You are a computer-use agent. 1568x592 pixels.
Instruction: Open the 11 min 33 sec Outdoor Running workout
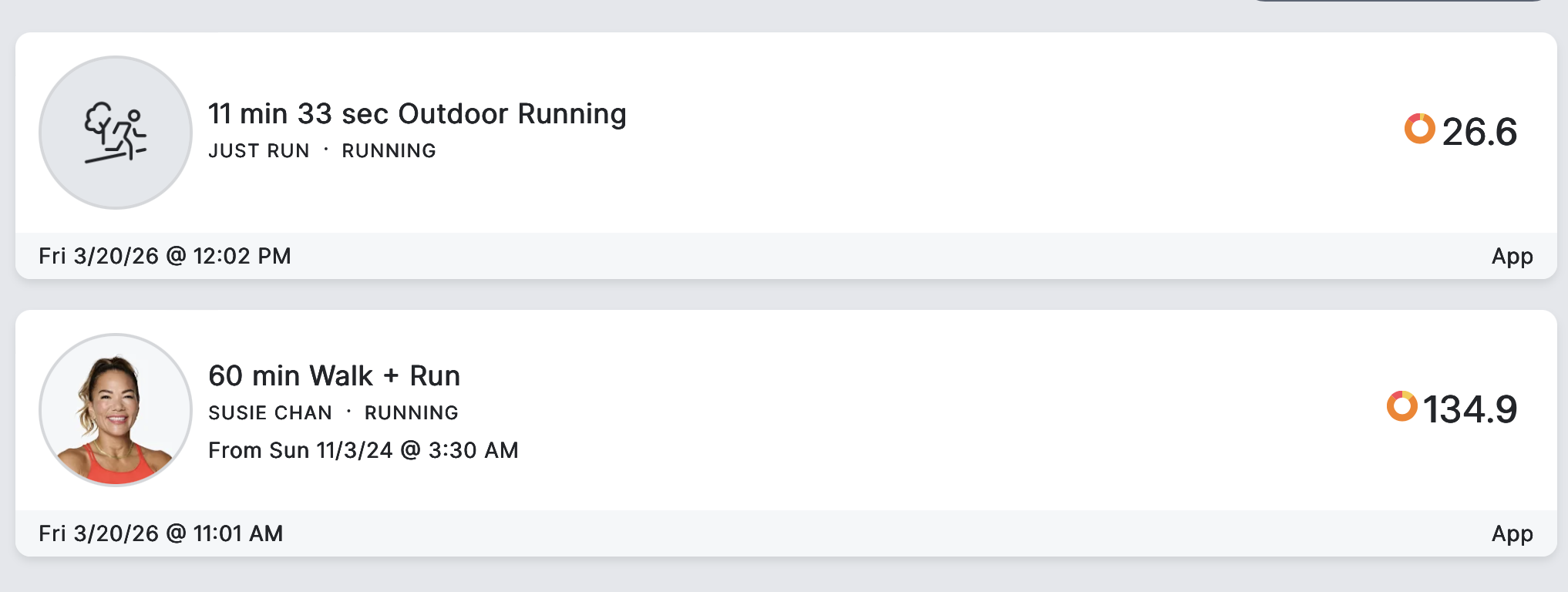417,114
